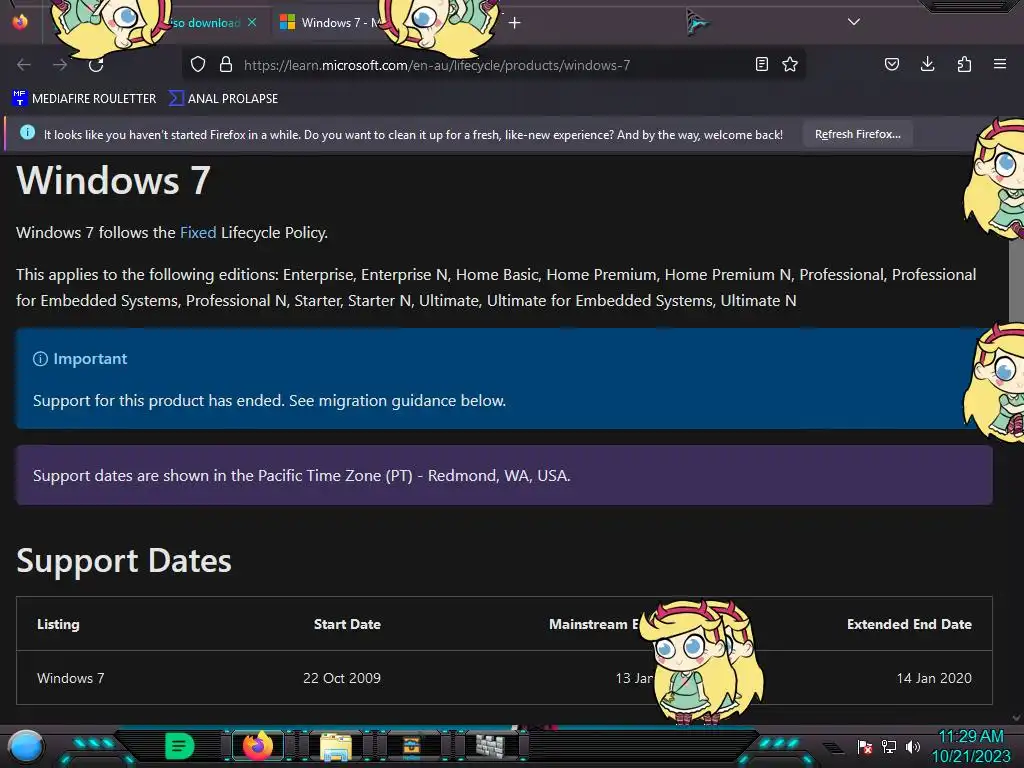Click the Windows 7 table cell
The width and height of the screenshot is (1024, 768).
click(x=71, y=678)
